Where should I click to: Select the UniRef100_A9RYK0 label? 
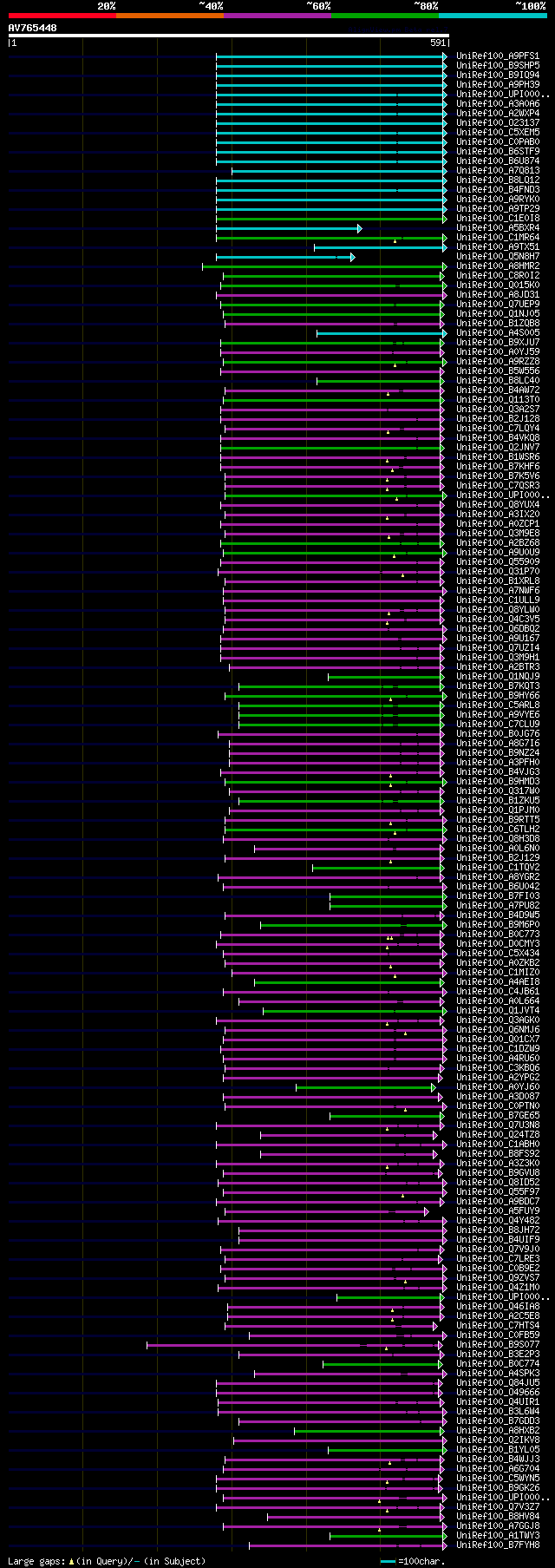click(498, 199)
